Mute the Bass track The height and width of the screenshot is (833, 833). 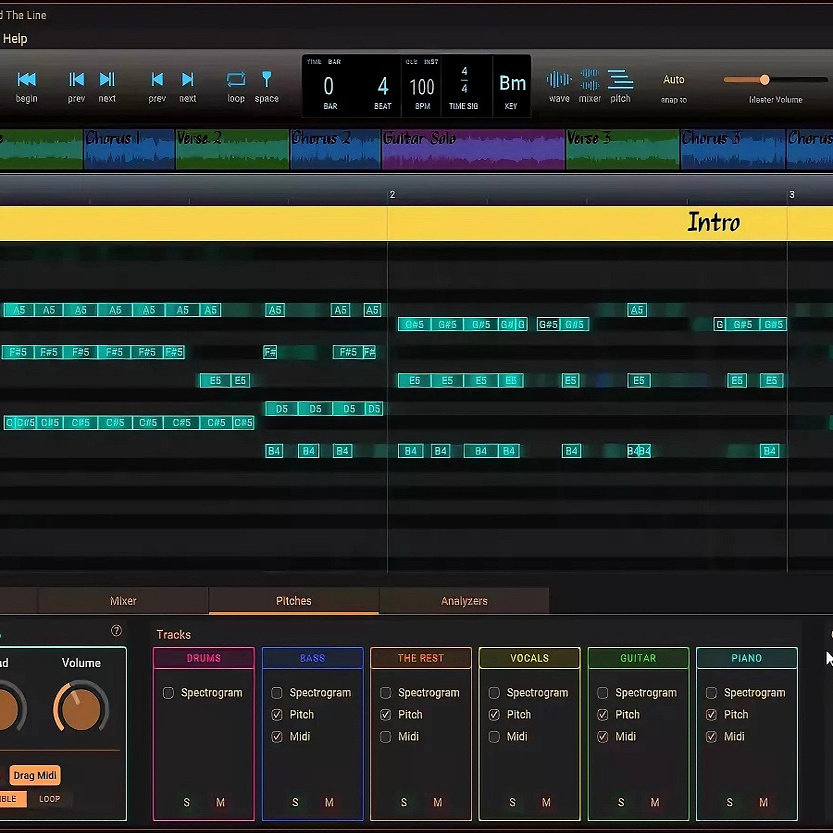(329, 802)
